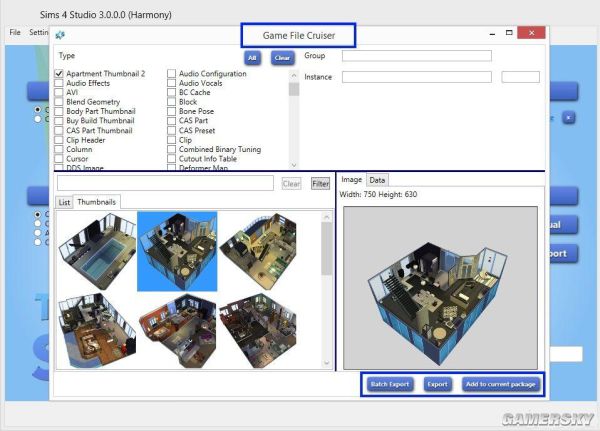Open File menu in Sims 4 Studio
This screenshot has height=431, width=600.
click(x=15, y=32)
